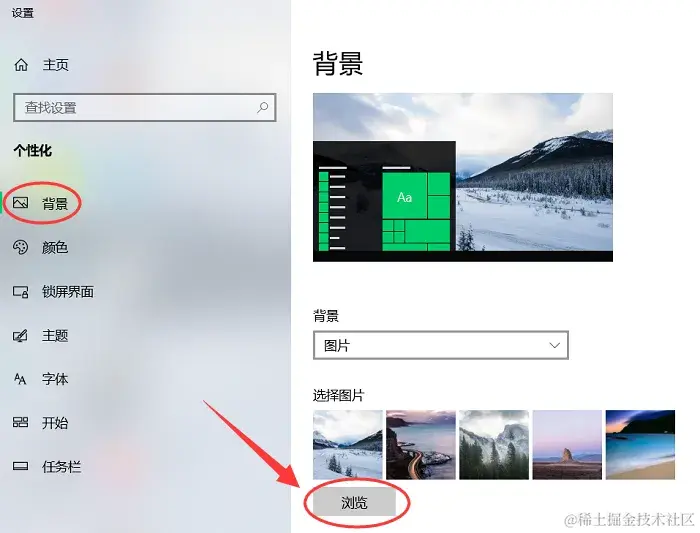
Task: Click the 浏览 browse button
Action: [x=354, y=503]
